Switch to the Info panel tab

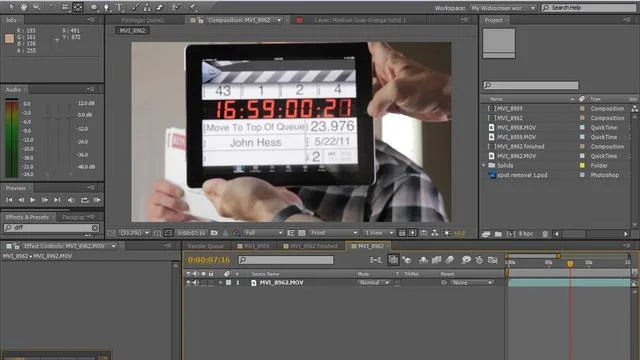point(11,20)
